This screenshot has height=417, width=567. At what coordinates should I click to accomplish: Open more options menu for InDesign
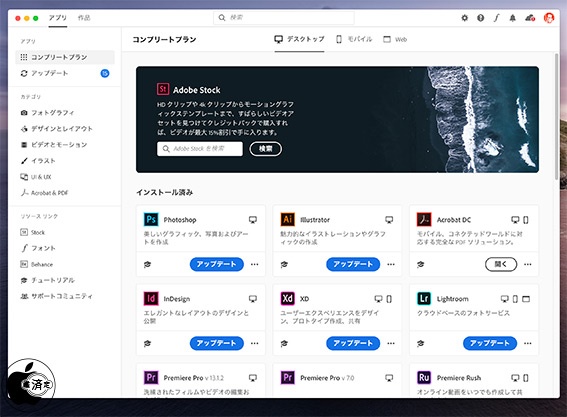[255, 343]
